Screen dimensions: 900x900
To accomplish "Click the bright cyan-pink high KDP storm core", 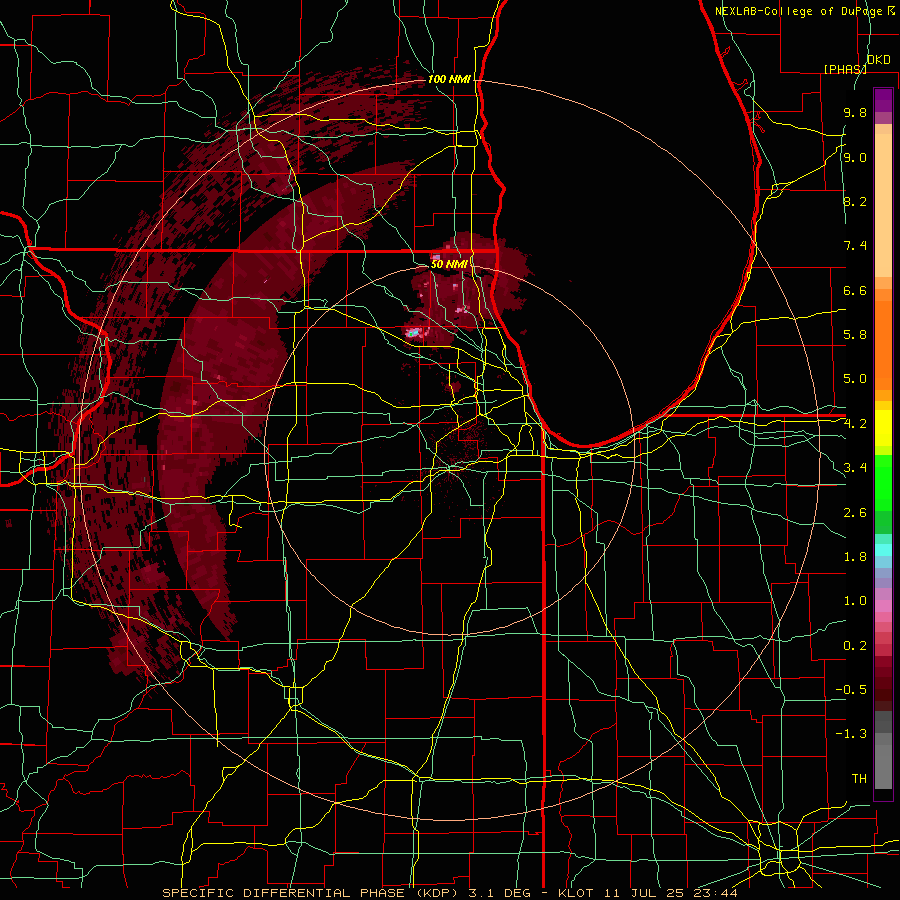I will (x=413, y=332).
